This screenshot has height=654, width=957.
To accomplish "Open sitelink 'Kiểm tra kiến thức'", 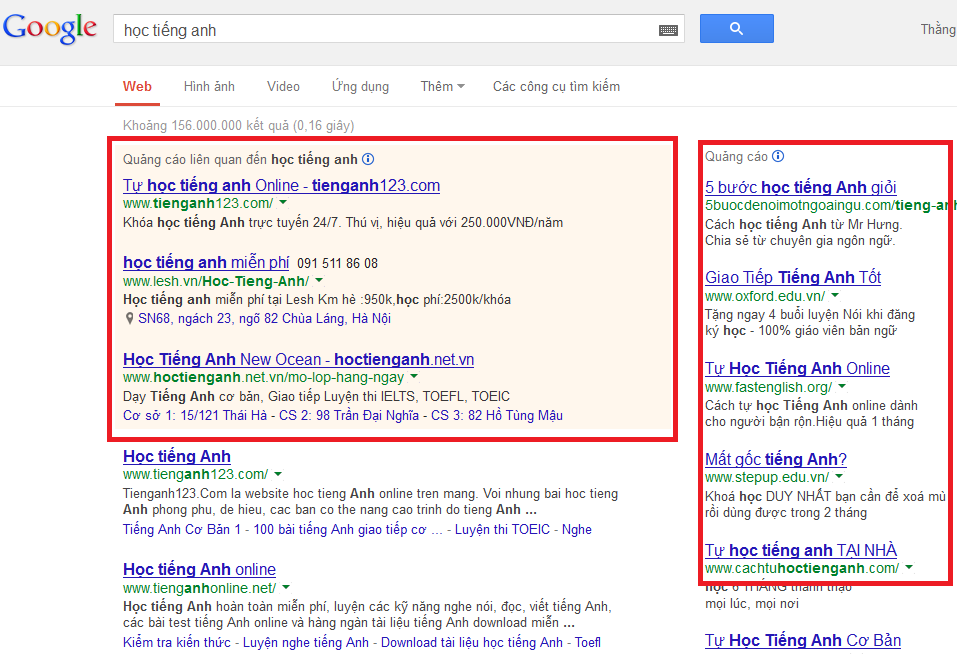I will click(177, 642).
